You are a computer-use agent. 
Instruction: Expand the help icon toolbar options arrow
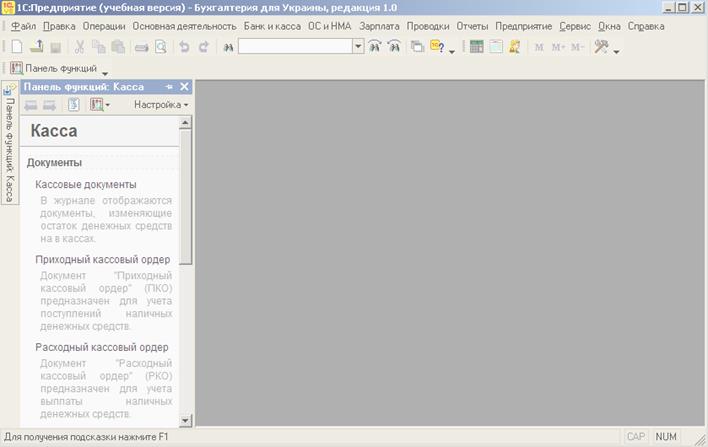click(452, 52)
